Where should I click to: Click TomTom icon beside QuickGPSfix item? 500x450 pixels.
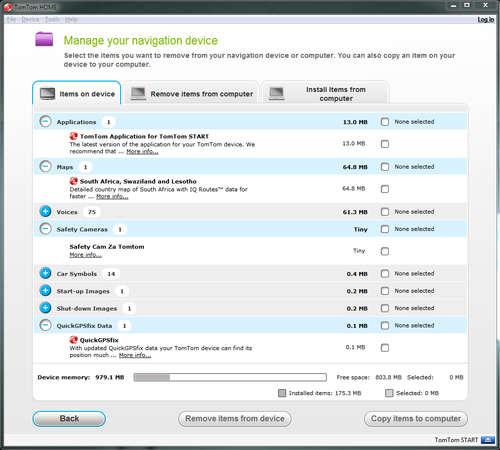point(73,340)
